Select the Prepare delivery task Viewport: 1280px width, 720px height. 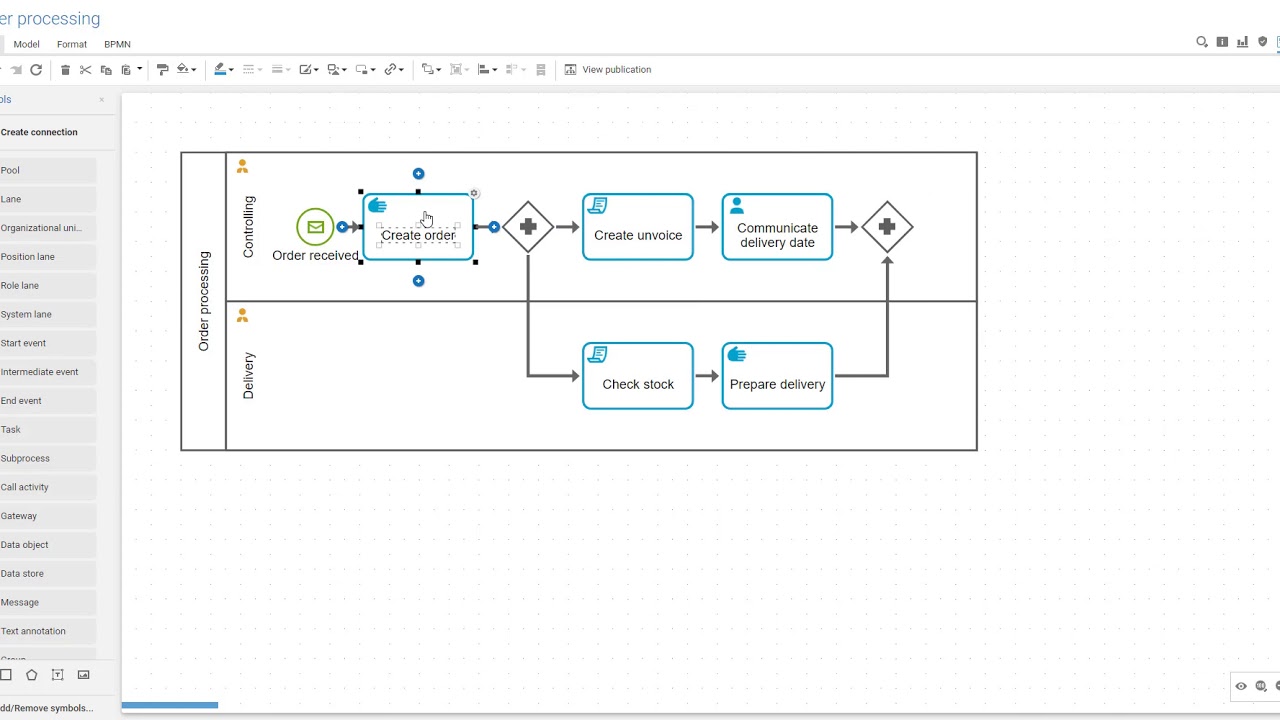[777, 376]
